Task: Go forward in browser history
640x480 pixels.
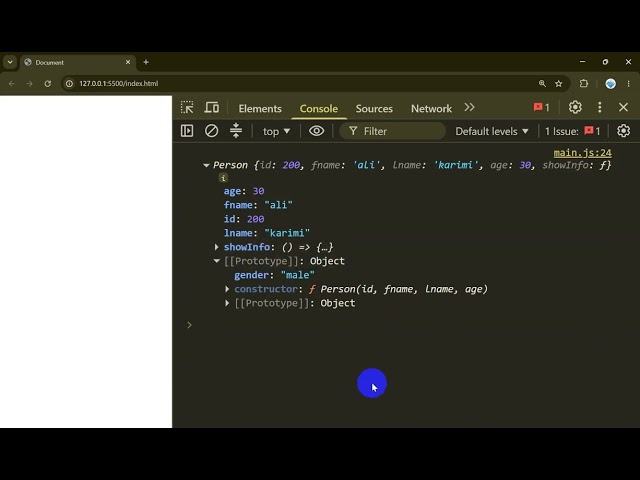Action: 29,84
